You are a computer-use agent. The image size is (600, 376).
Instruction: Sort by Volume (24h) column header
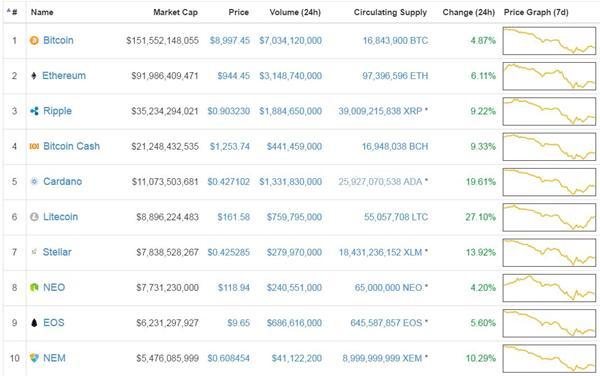(295, 12)
